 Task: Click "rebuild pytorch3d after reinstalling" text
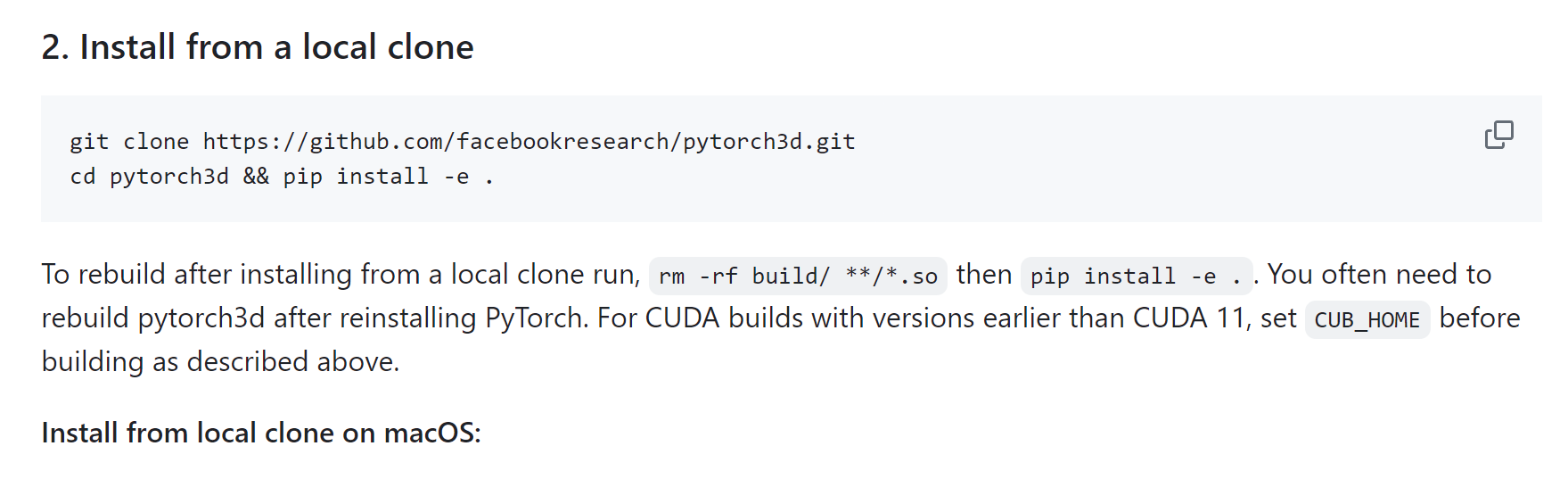coord(259,318)
